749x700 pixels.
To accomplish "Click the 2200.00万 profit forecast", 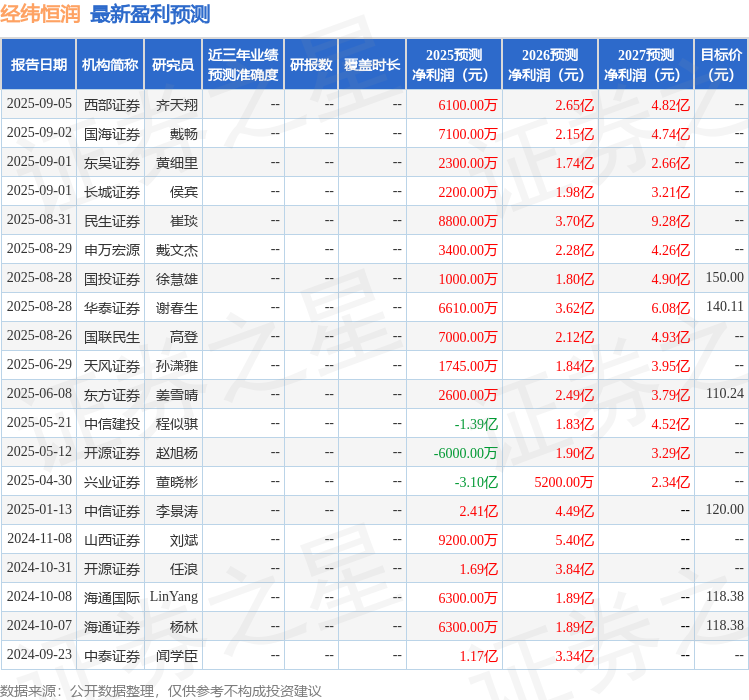I will [x=468, y=192].
